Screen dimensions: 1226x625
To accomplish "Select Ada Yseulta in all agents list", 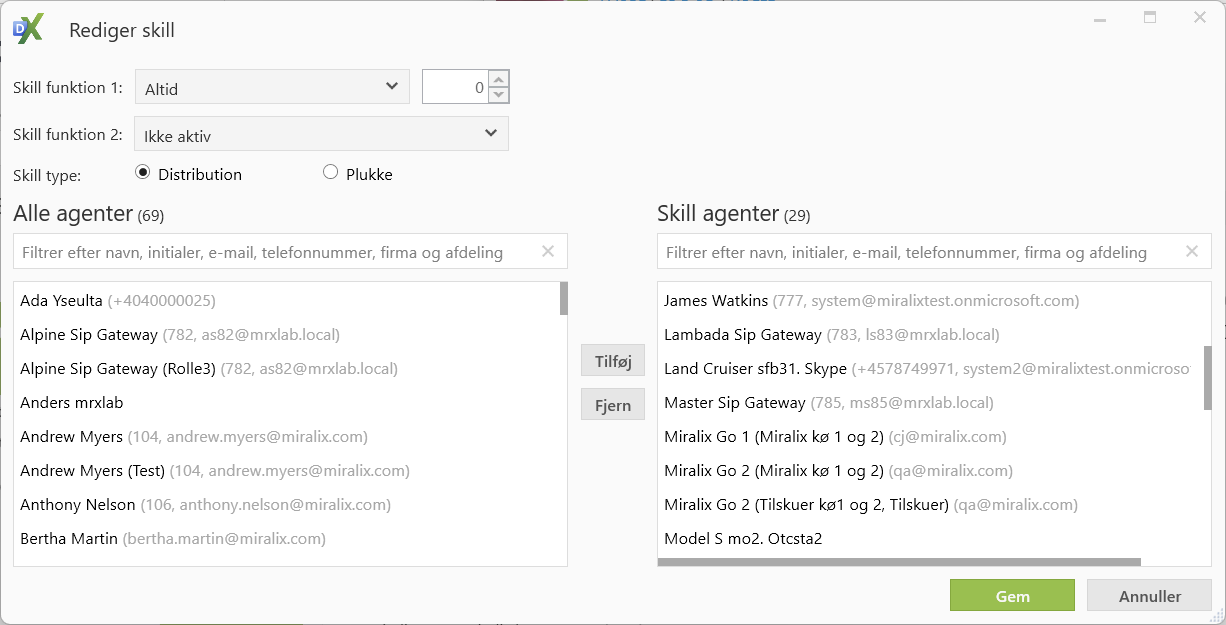I will coord(61,300).
